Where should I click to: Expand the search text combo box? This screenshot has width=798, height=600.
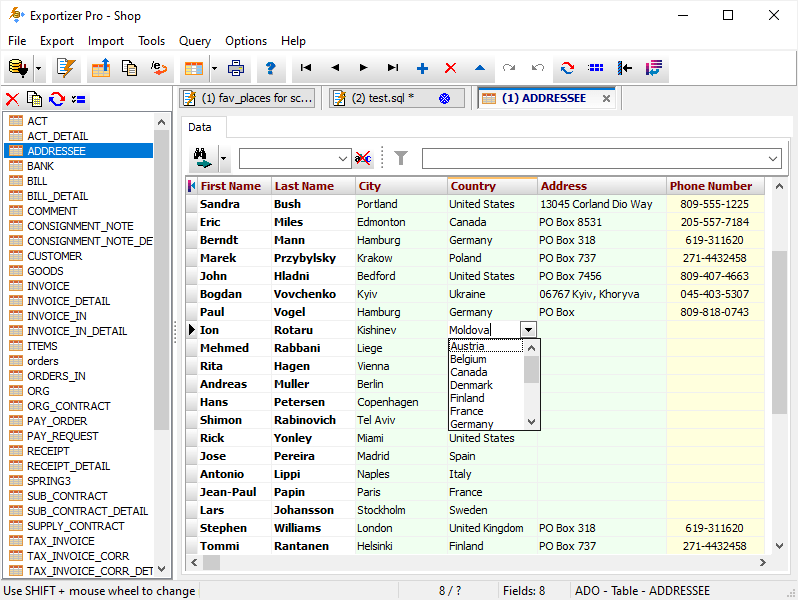(x=345, y=158)
